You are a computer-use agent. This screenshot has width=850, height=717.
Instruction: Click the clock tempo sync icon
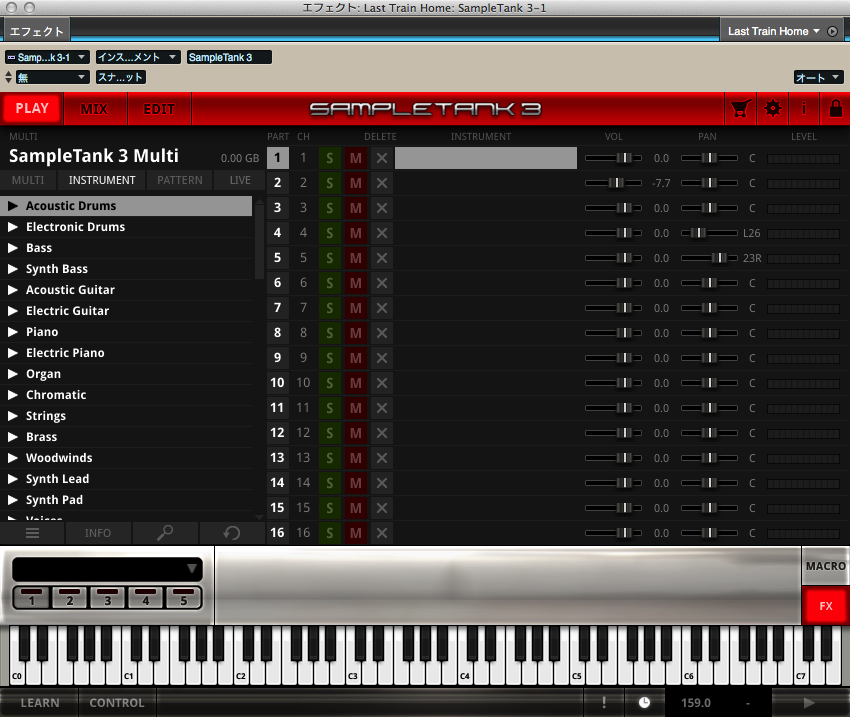644,703
